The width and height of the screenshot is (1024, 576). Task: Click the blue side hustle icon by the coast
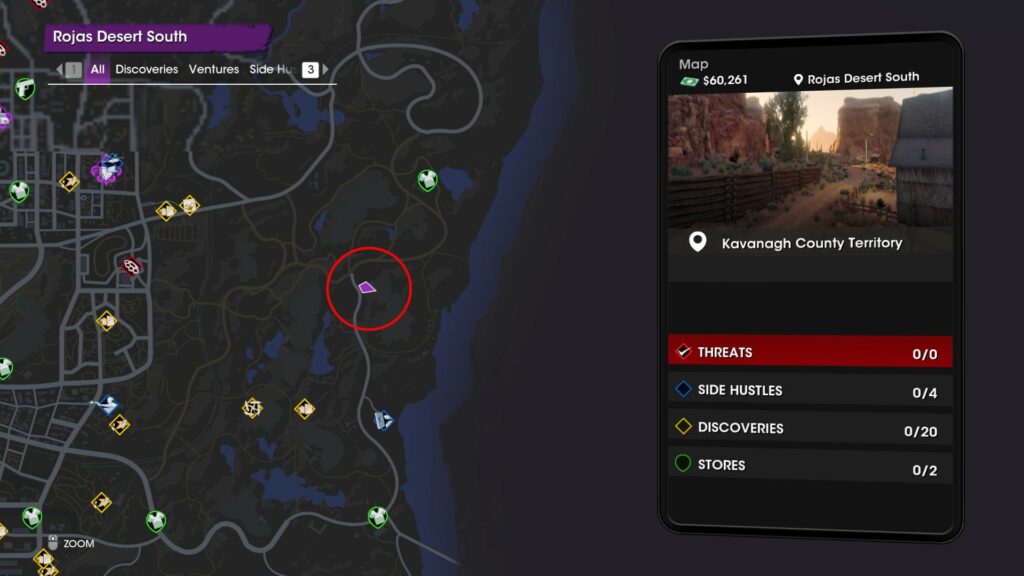(x=383, y=420)
